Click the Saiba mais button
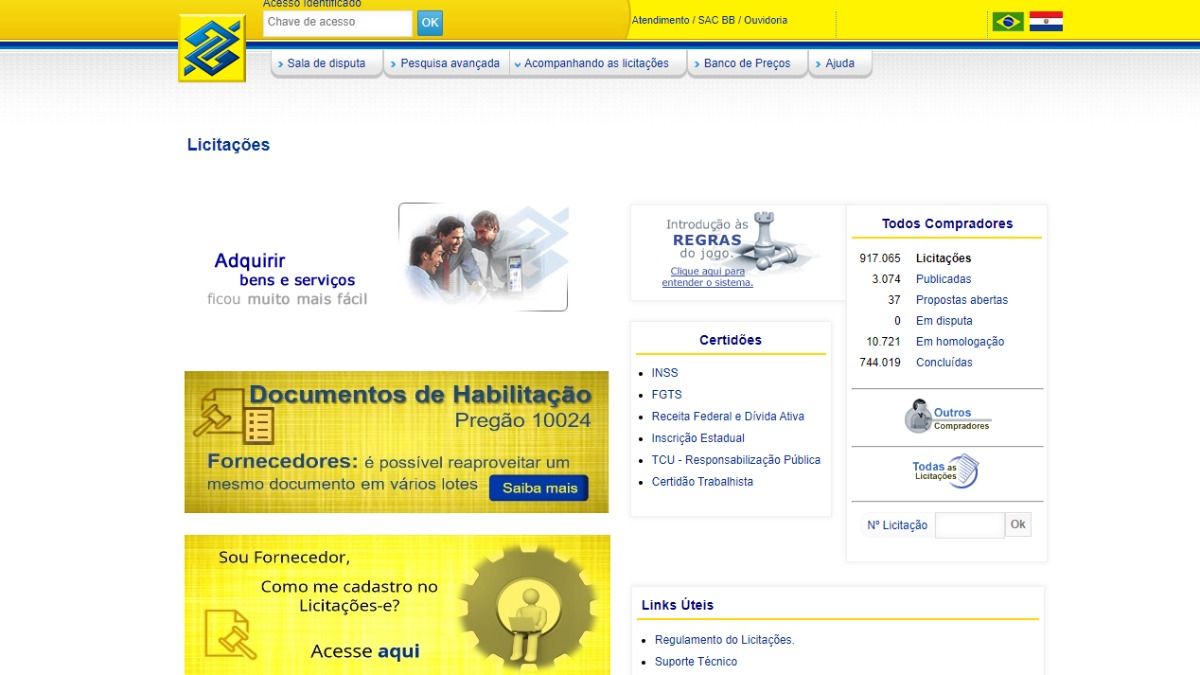The width and height of the screenshot is (1200, 675). pyautogui.click(x=539, y=488)
